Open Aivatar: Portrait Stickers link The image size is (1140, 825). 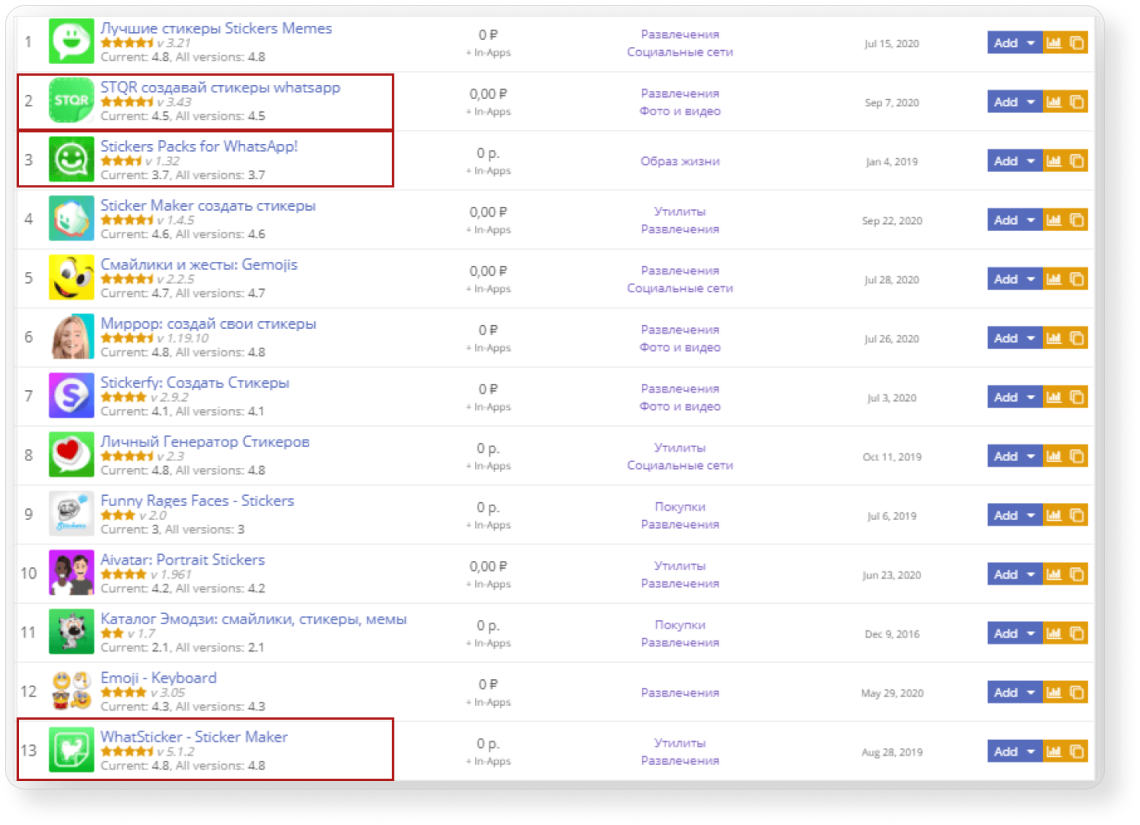182,560
